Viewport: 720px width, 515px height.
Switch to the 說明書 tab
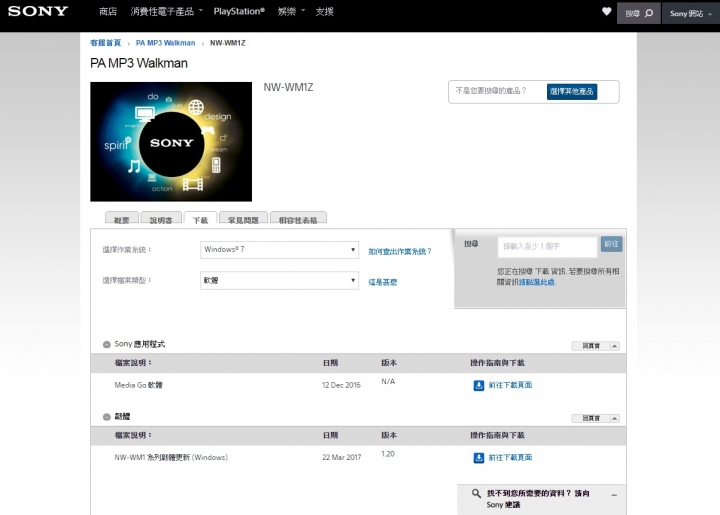point(161,219)
